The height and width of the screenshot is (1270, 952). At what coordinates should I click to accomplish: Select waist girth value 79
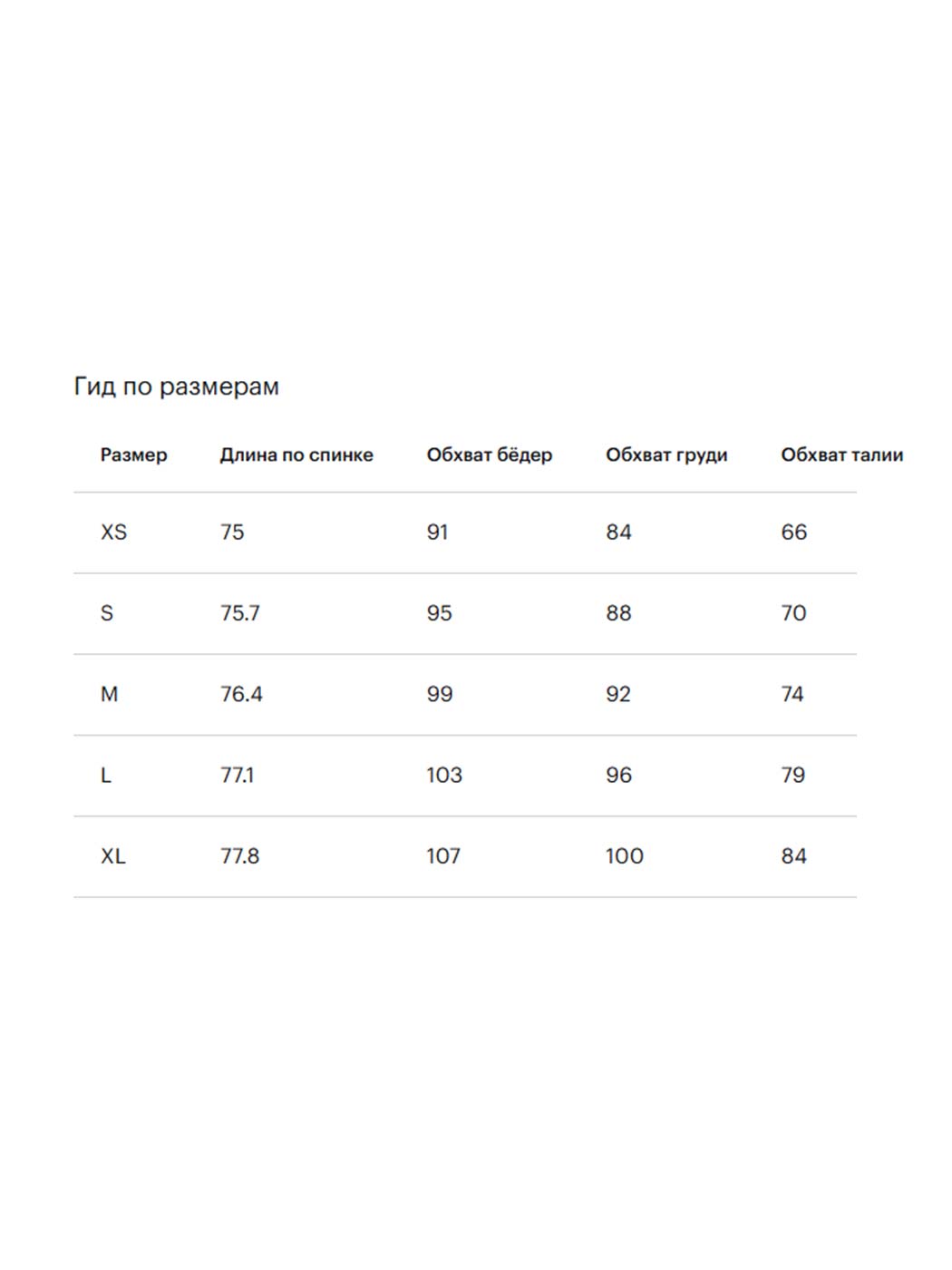pos(792,776)
